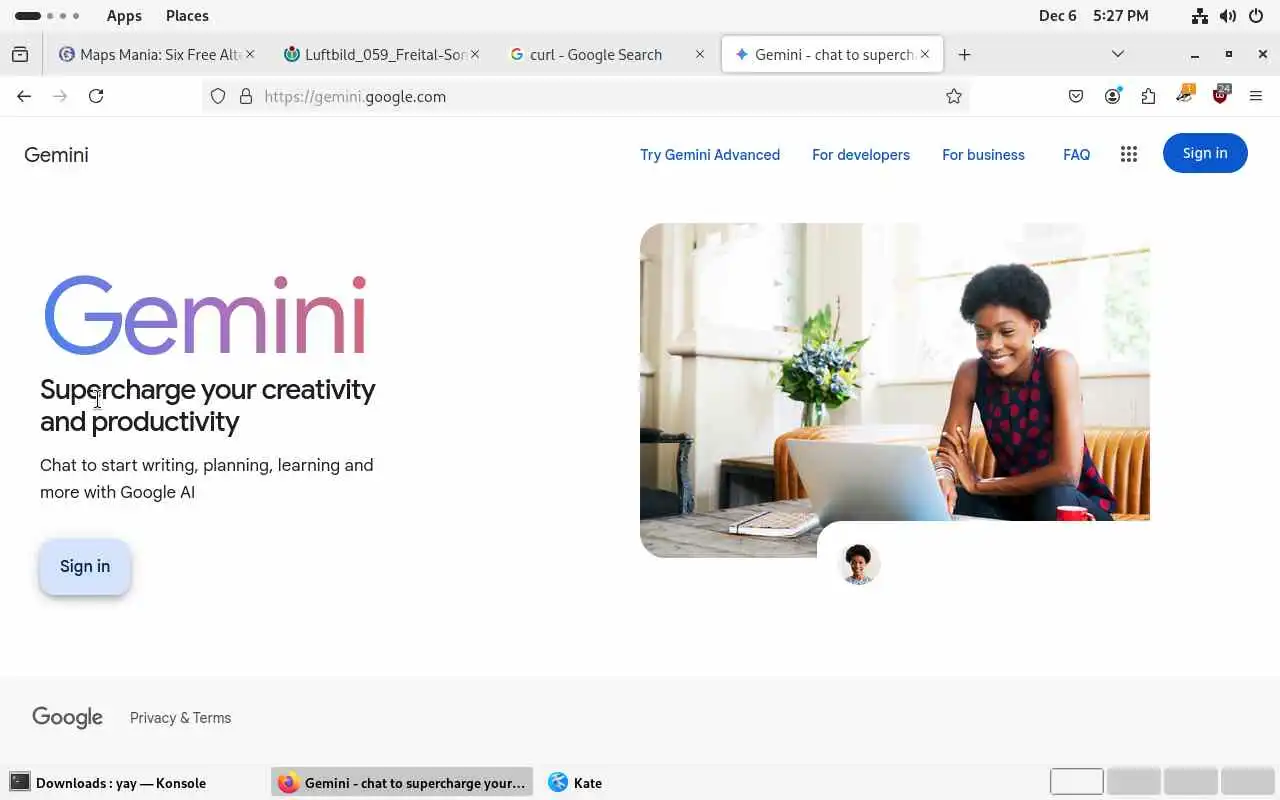
Task: Click the volume speaker icon in top panel
Action: click(1228, 16)
